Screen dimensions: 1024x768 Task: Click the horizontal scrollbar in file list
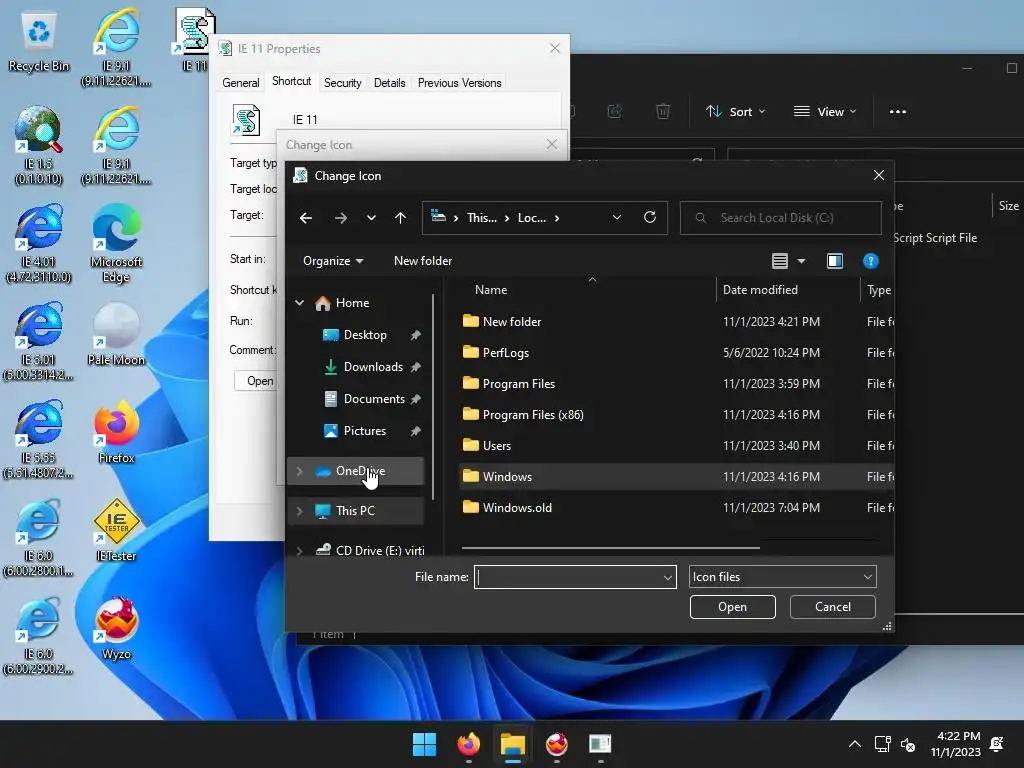tap(611, 548)
